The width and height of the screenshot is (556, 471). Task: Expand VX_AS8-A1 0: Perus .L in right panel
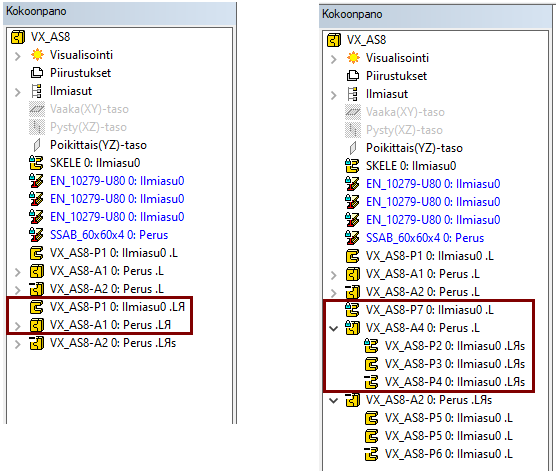point(333,275)
